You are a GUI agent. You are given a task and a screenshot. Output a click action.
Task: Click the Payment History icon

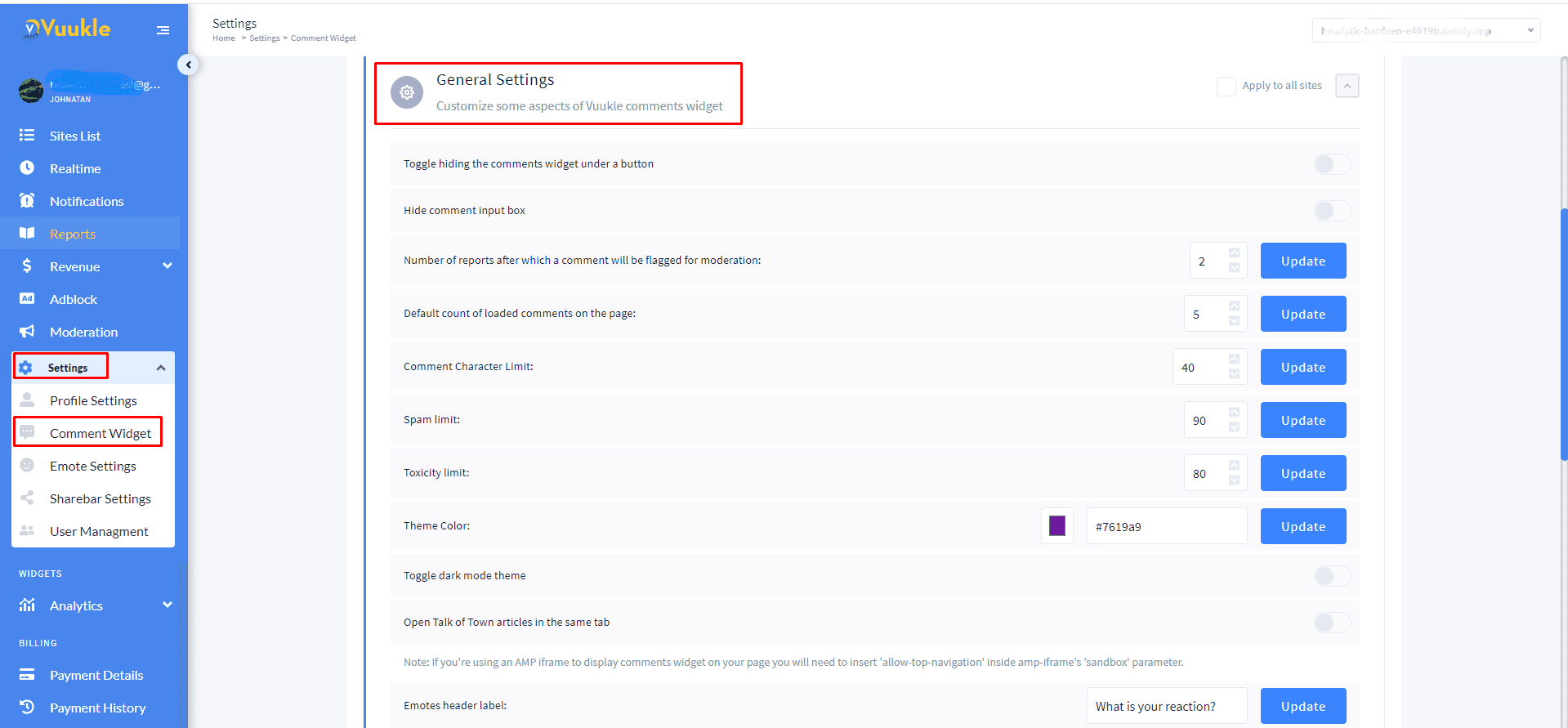click(x=27, y=707)
